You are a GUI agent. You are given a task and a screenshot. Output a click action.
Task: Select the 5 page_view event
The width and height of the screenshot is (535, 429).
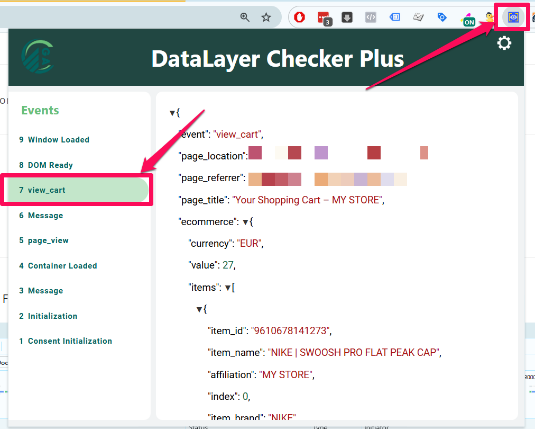(44, 240)
